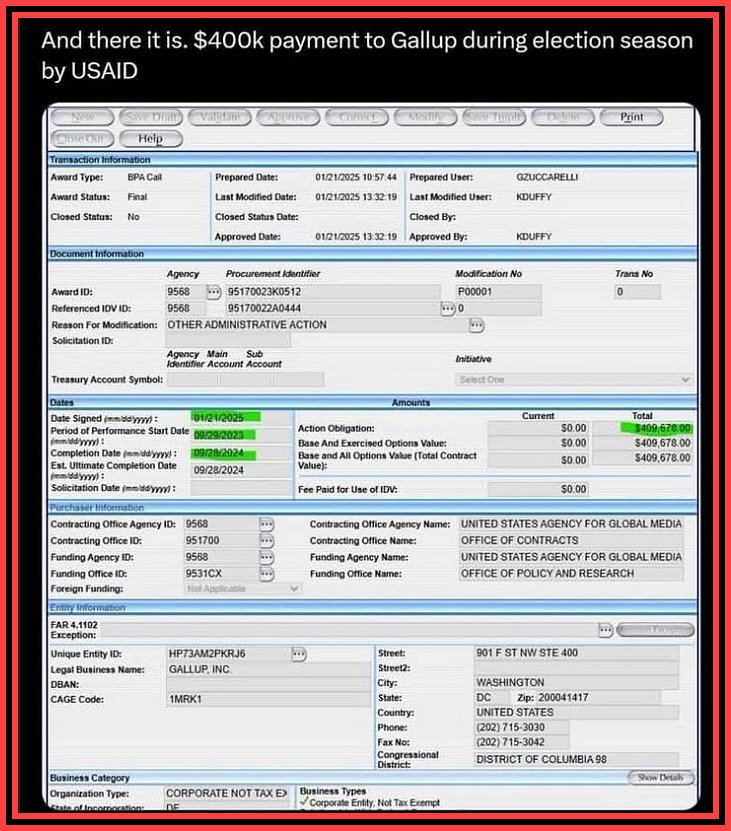Screen dimensions: 731x831
Task: Click the Print toolbar button
Action: tap(632, 117)
